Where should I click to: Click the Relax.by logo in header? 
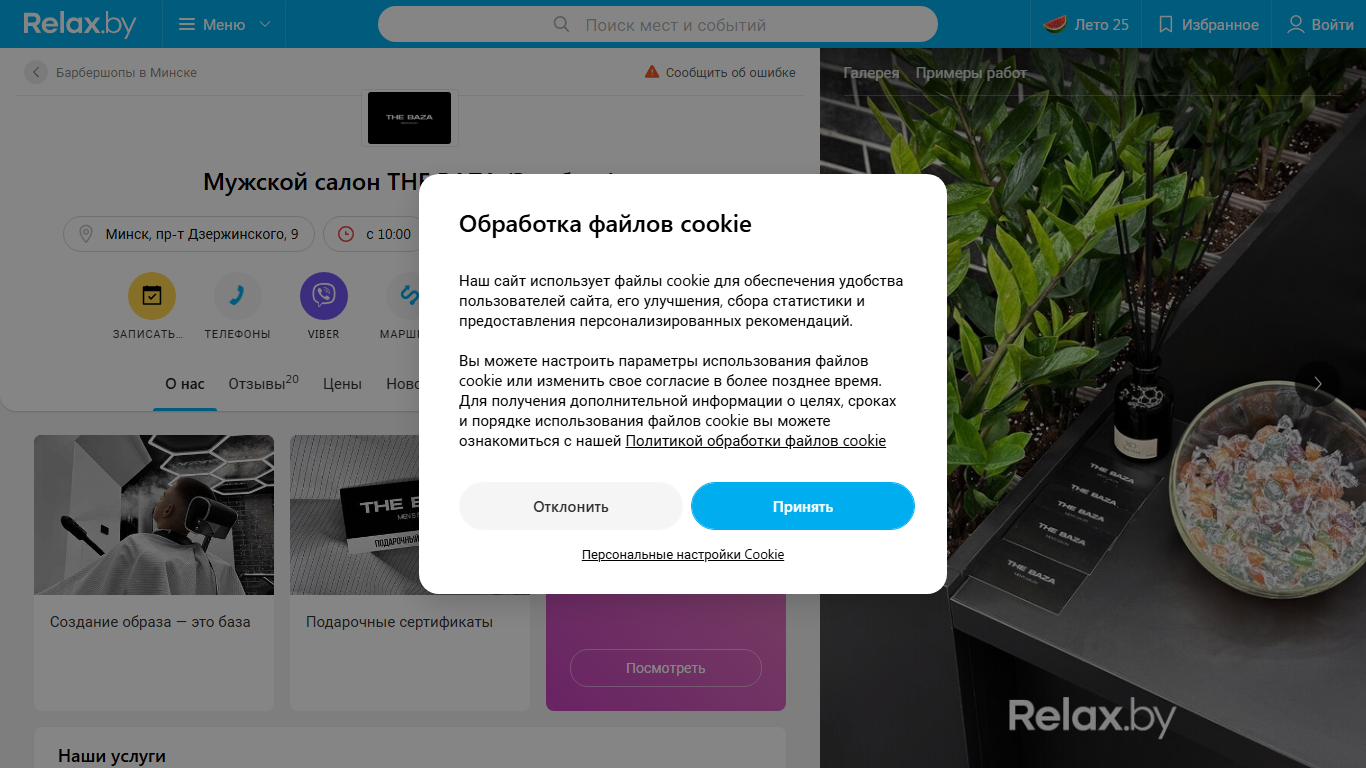pyautogui.click(x=80, y=24)
